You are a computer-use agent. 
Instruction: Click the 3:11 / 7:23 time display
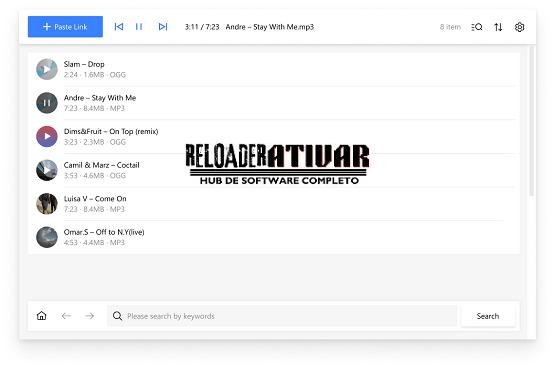(x=202, y=27)
